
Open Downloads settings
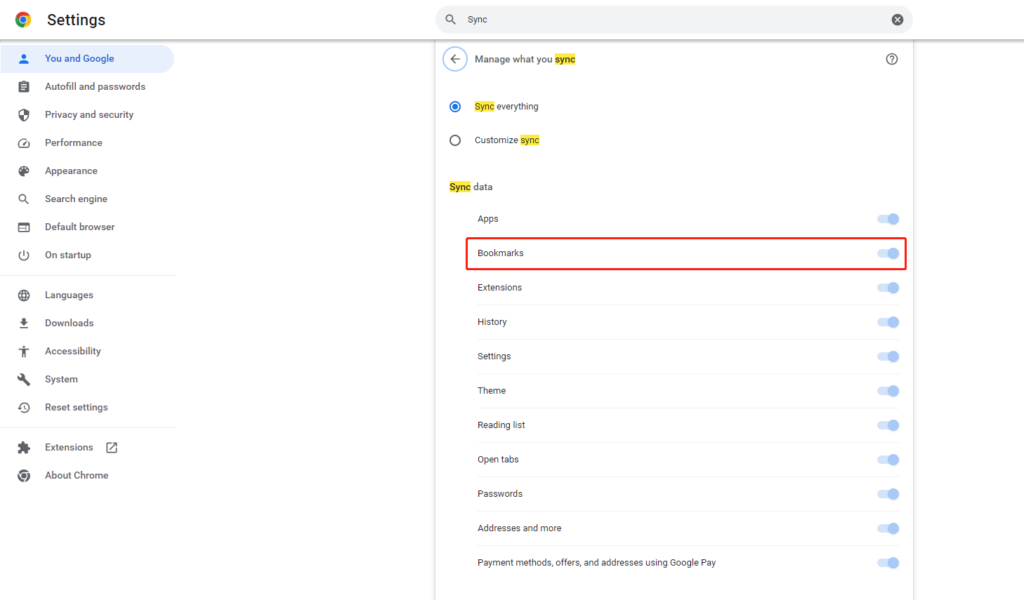point(88,323)
